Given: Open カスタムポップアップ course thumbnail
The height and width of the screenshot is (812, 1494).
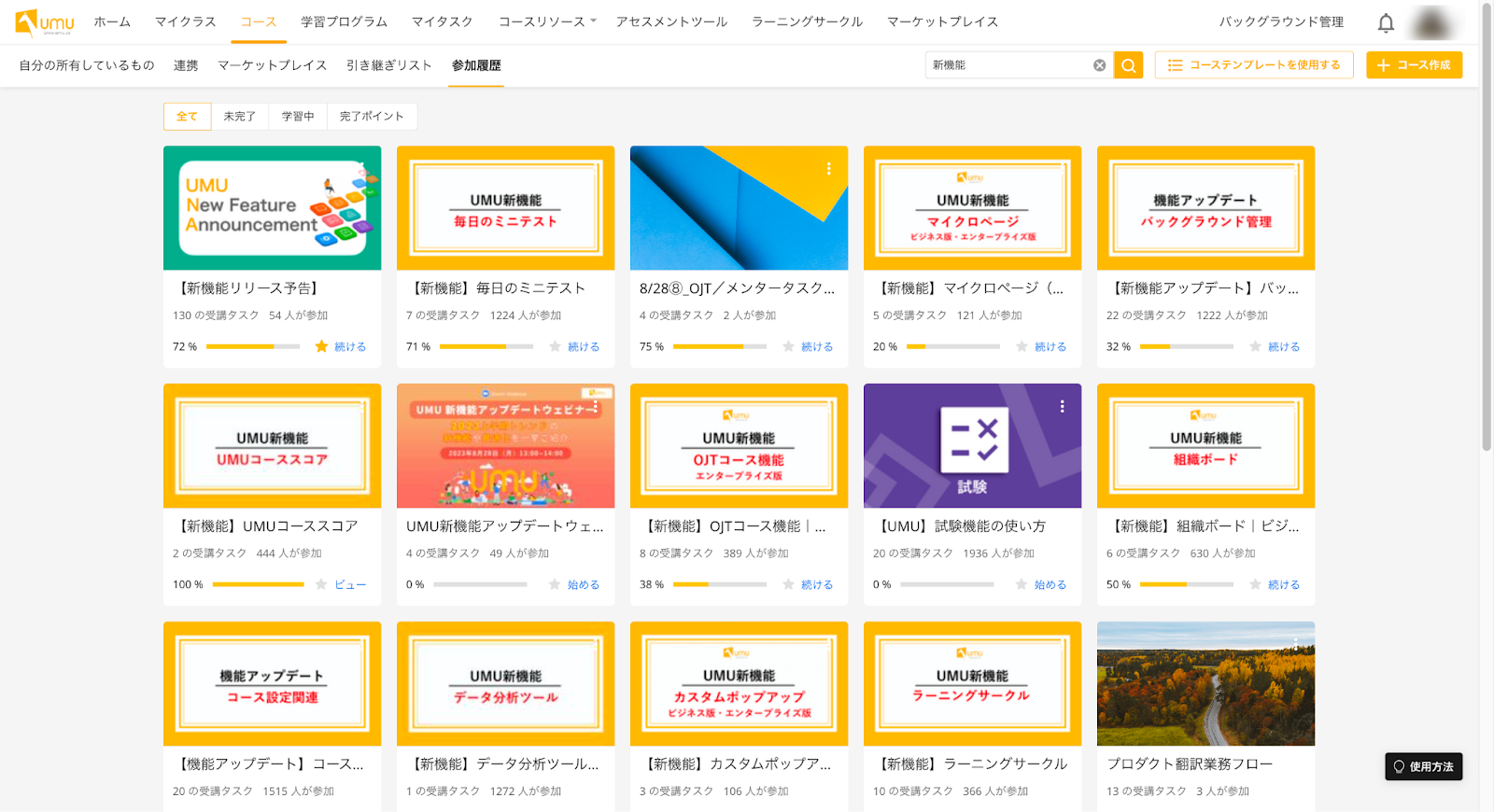Looking at the screenshot, I should [x=739, y=683].
